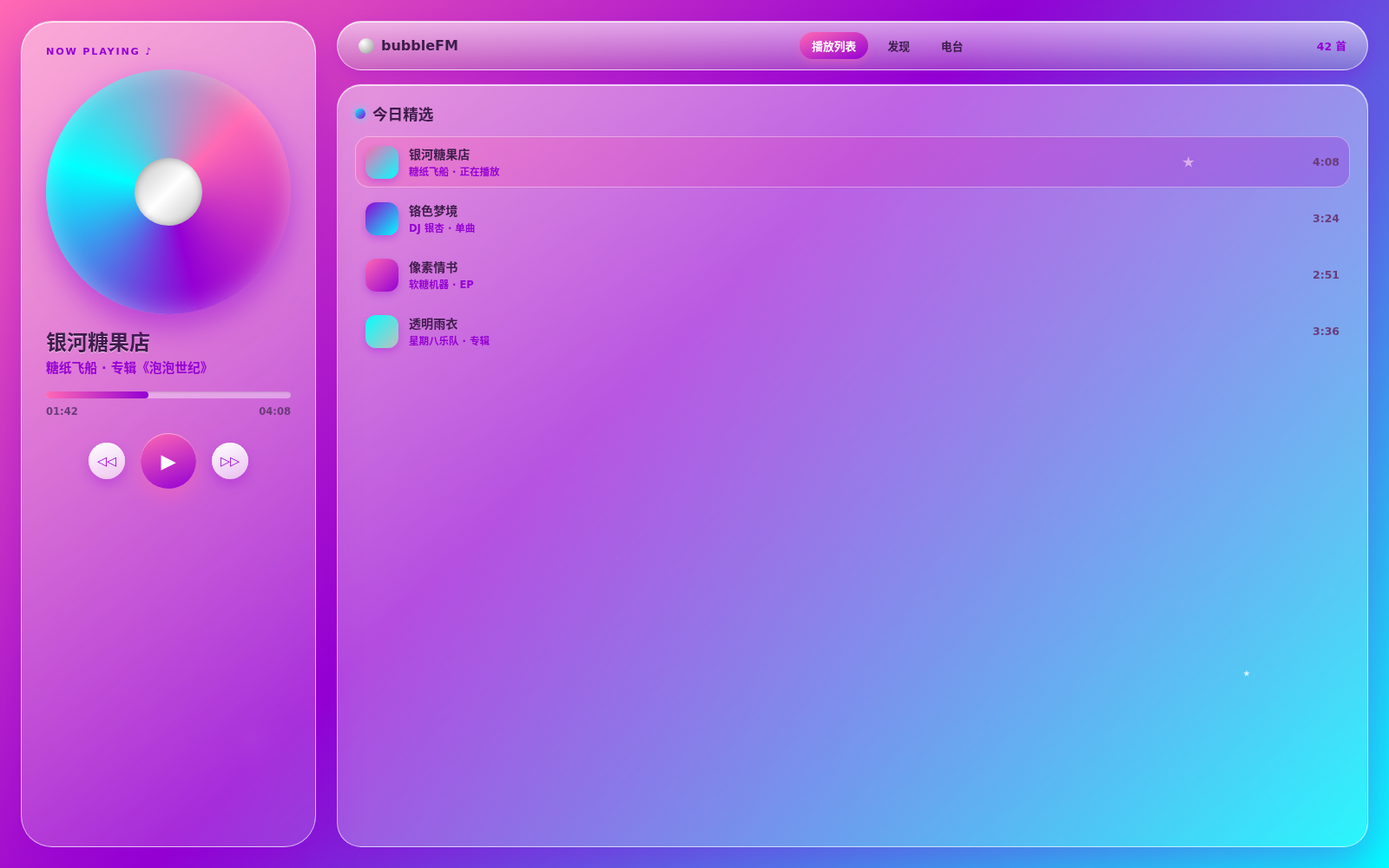This screenshot has width=1389, height=868.
Task: Switch to the 电台 tab
Action: 952,46
